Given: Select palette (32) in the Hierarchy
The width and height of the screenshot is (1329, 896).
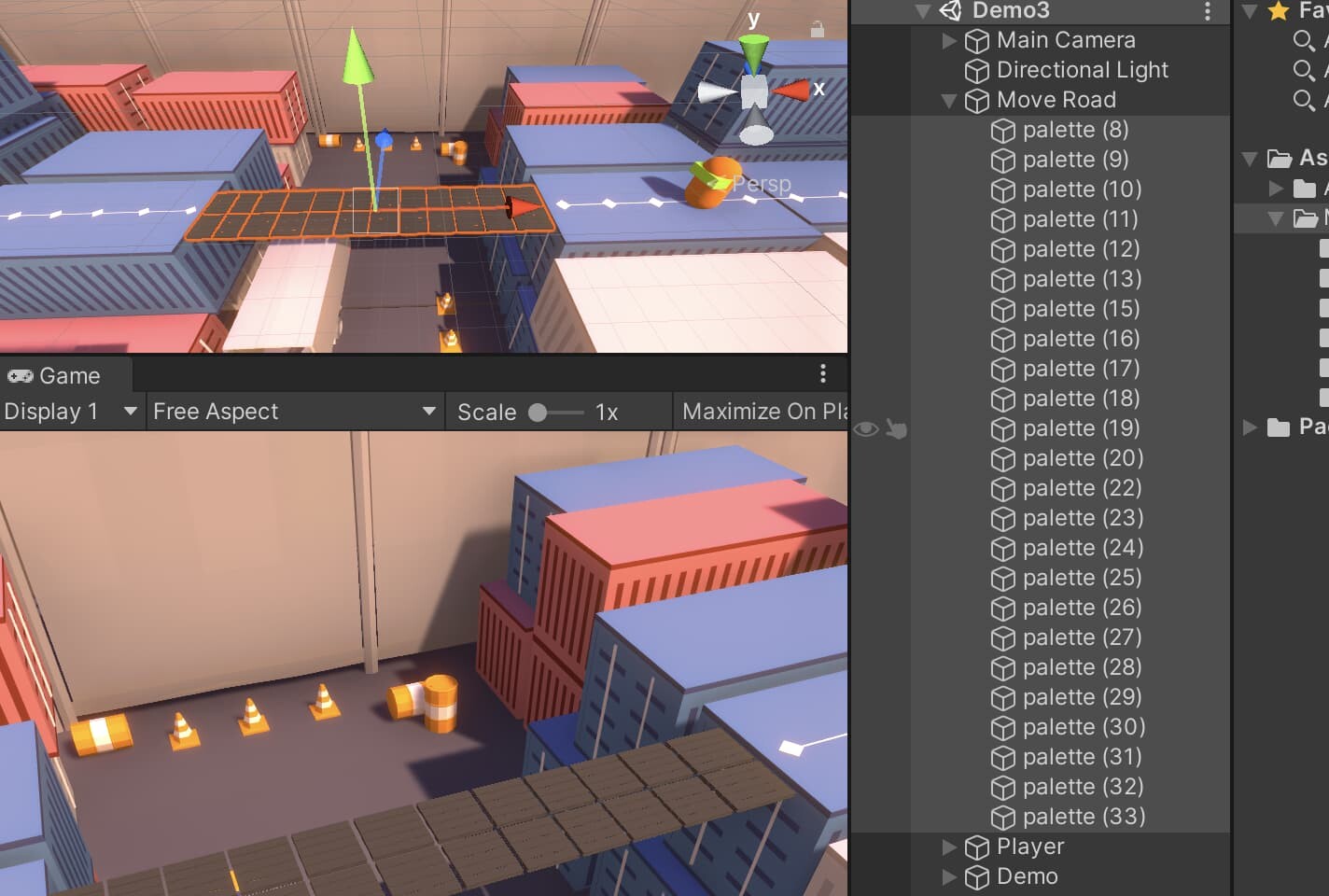Looking at the screenshot, I should (1084, 787).
